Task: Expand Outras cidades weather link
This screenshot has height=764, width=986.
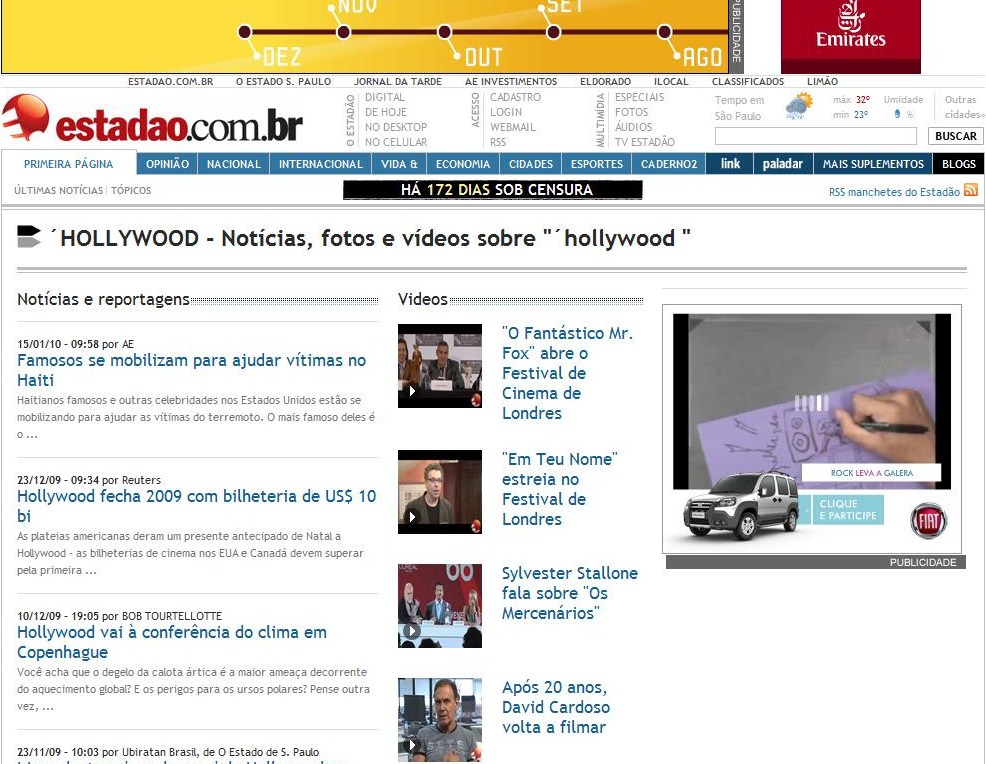Action: click(x=964, y=107)
